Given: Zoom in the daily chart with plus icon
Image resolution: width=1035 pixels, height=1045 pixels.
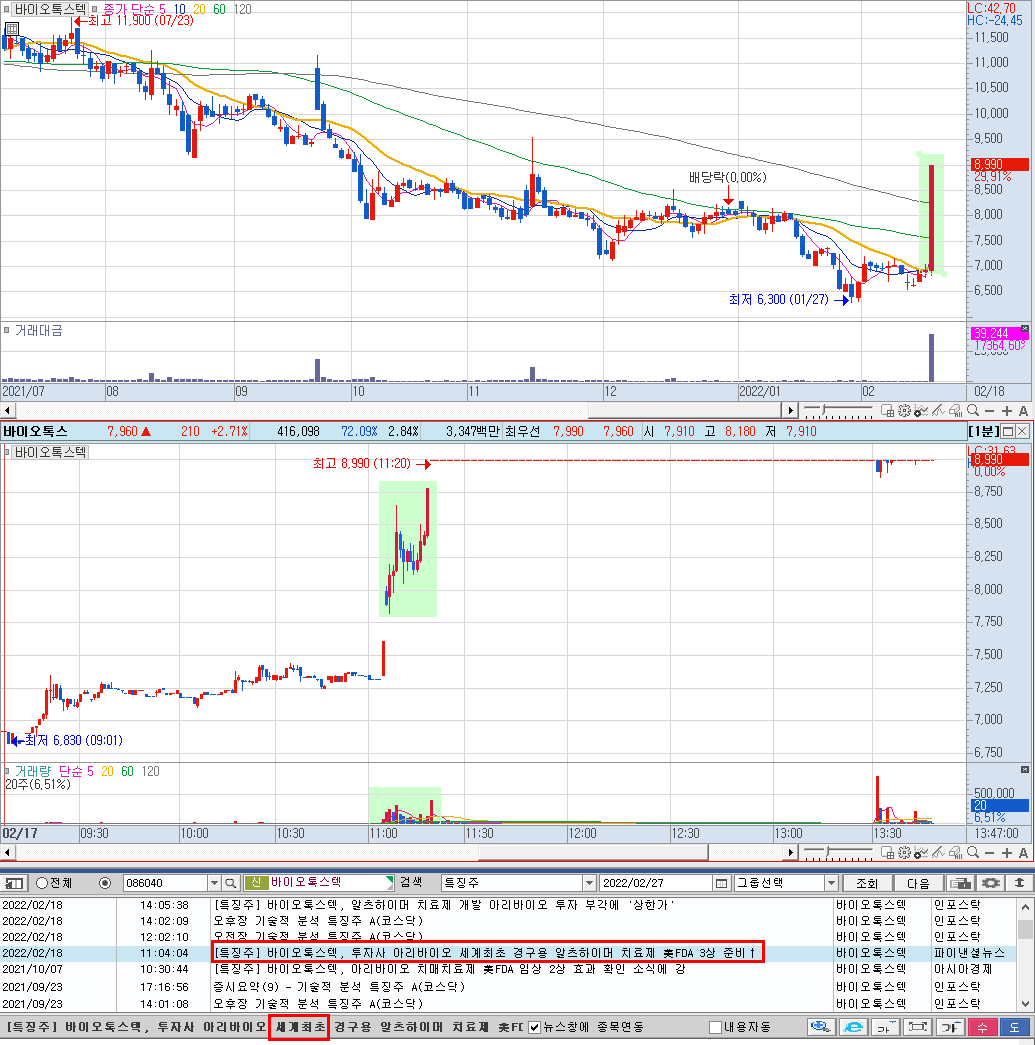Looking at the screenshot, I should coord(1006,411).
